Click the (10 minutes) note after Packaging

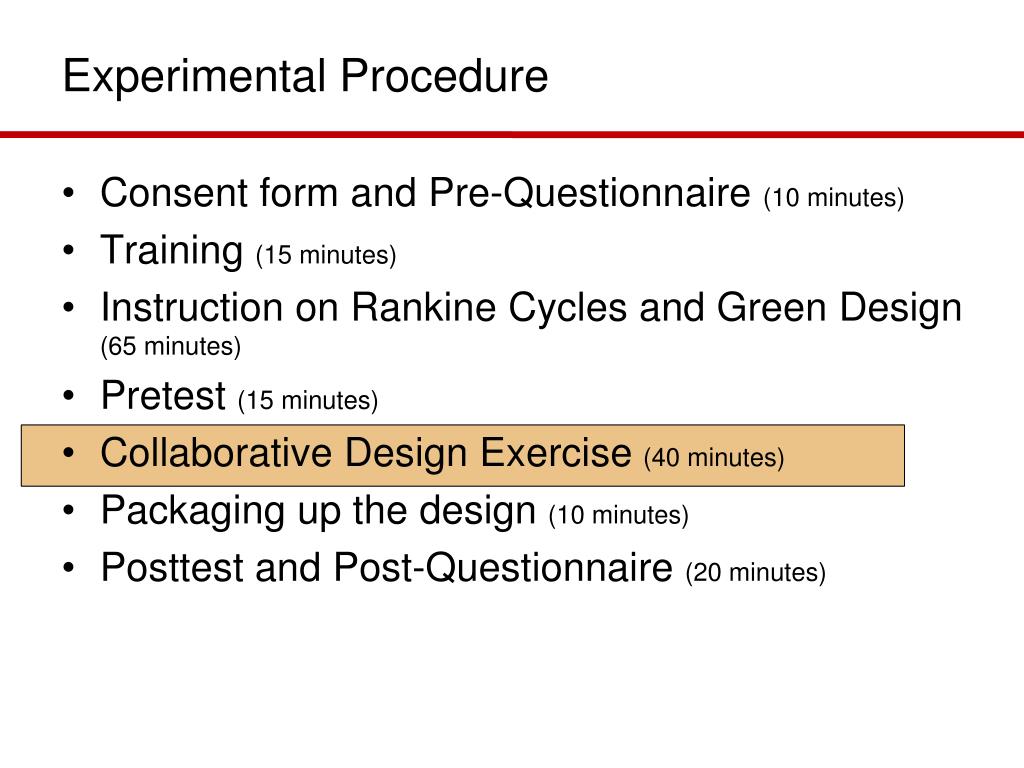[x=618, y=515]
